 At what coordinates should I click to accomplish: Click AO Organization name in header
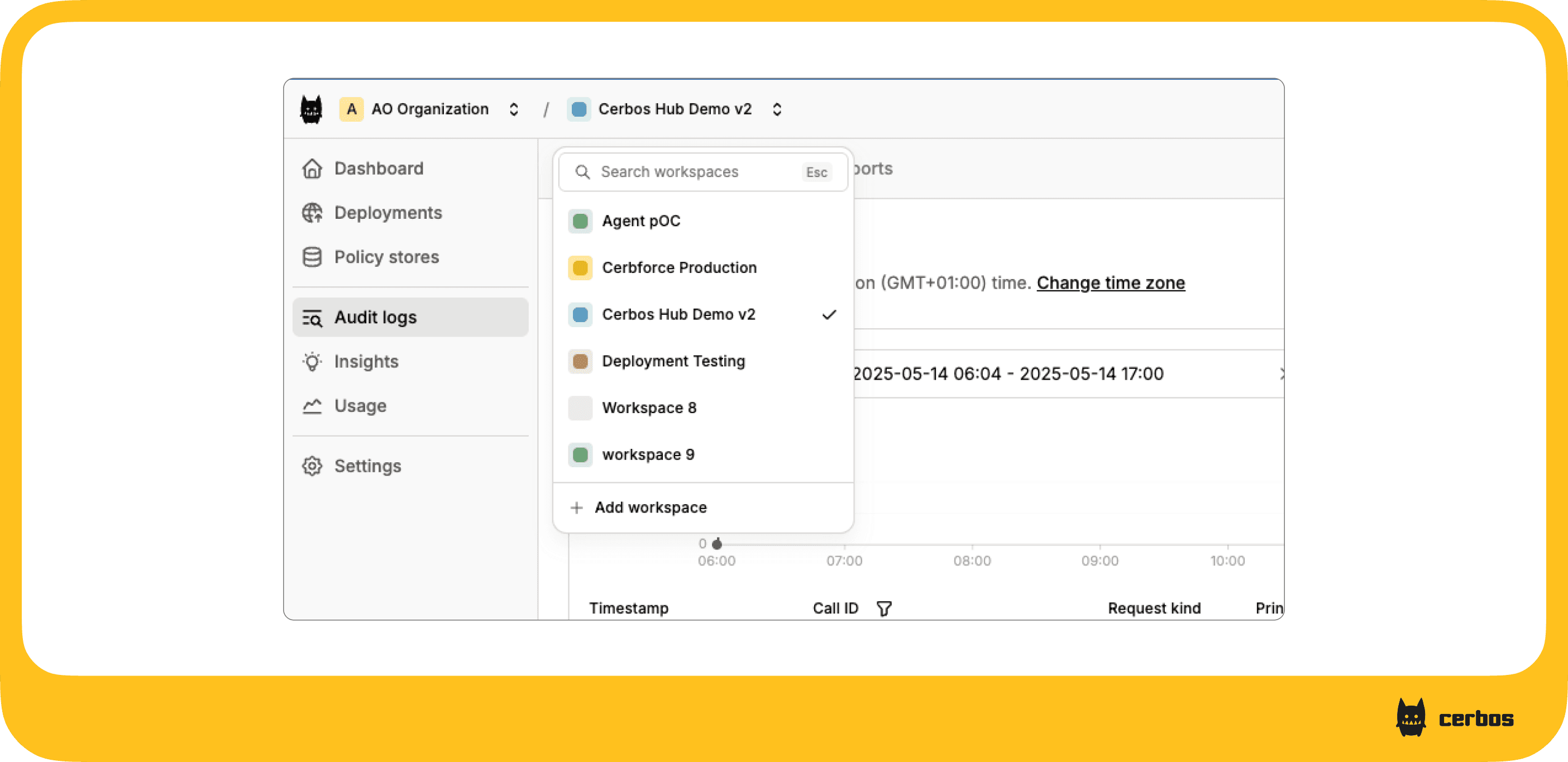pos(430,109)
